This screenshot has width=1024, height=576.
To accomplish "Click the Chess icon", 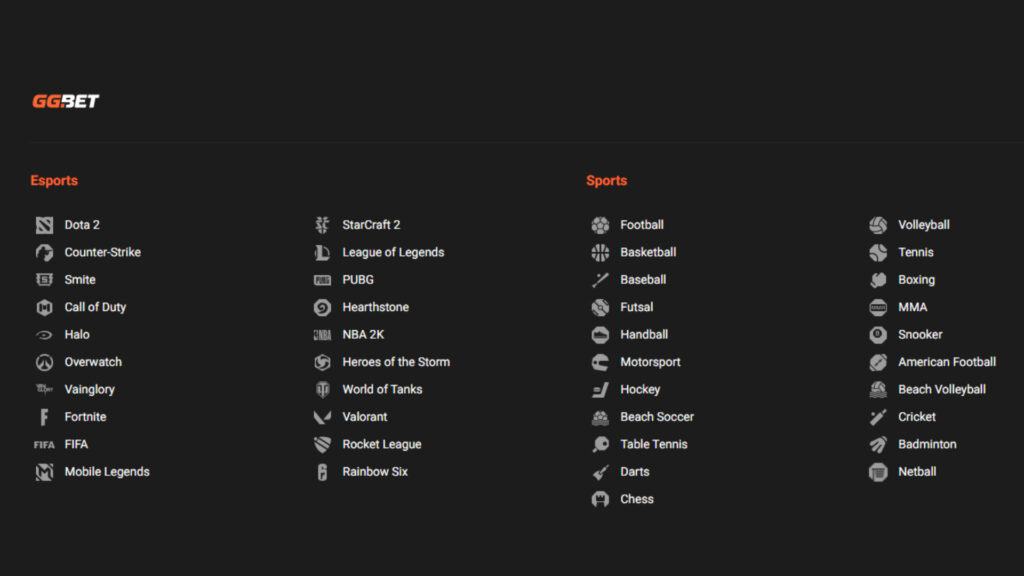I will [x=600, y=500].
